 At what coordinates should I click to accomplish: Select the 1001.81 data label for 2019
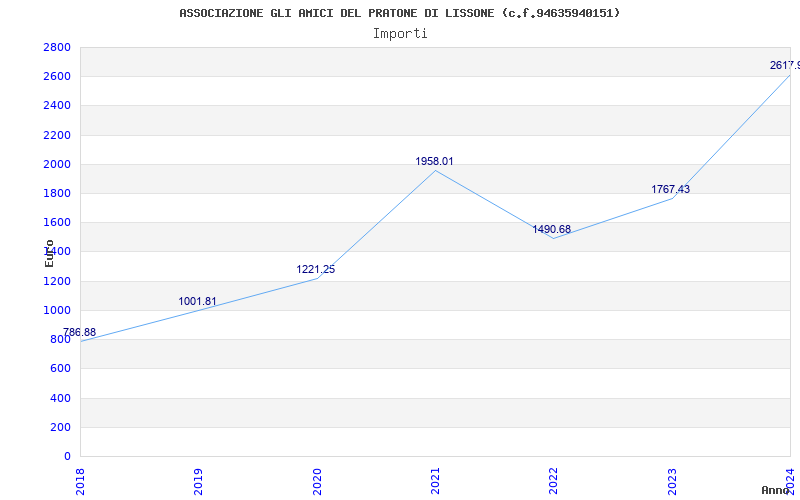[197, 302]
